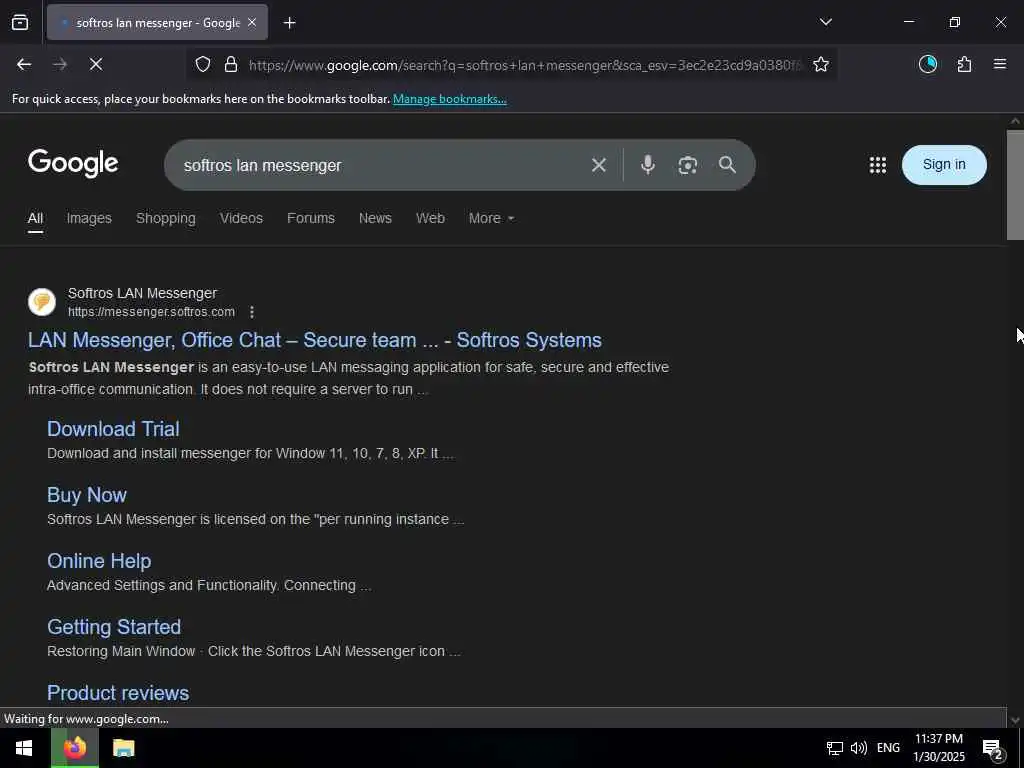Open the Windows Start menu

pyautogui.click(x=24, y=748)
